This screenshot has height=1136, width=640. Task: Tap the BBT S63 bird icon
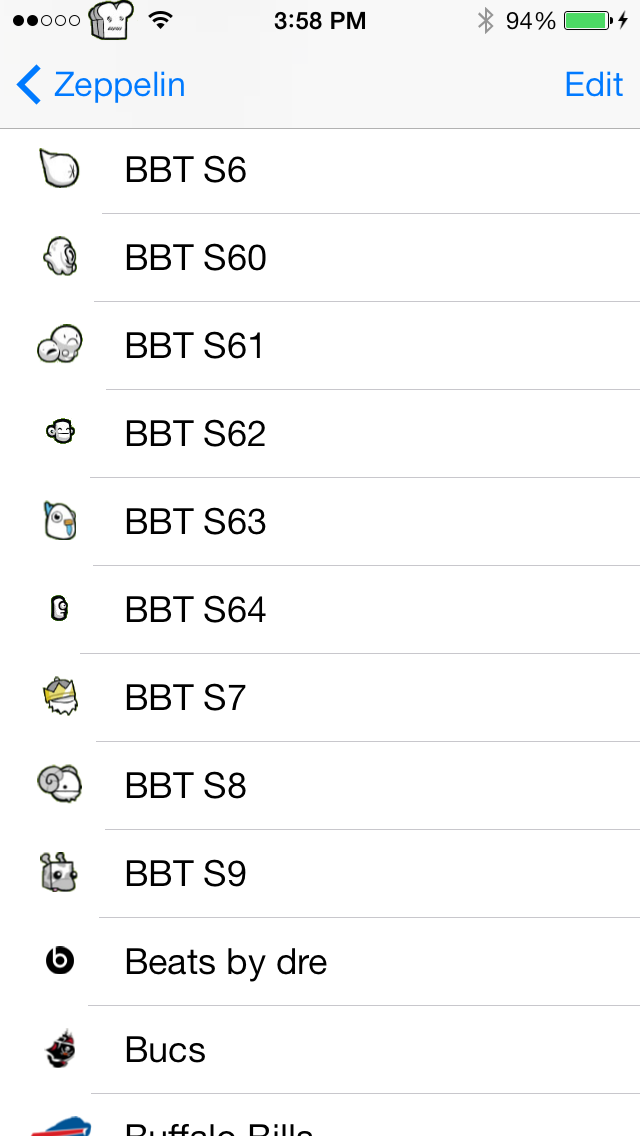[x=59, y=520]
